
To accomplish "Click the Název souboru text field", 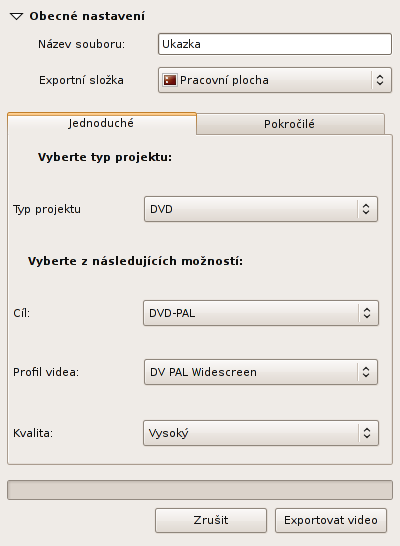I will (x=275, y=44).
